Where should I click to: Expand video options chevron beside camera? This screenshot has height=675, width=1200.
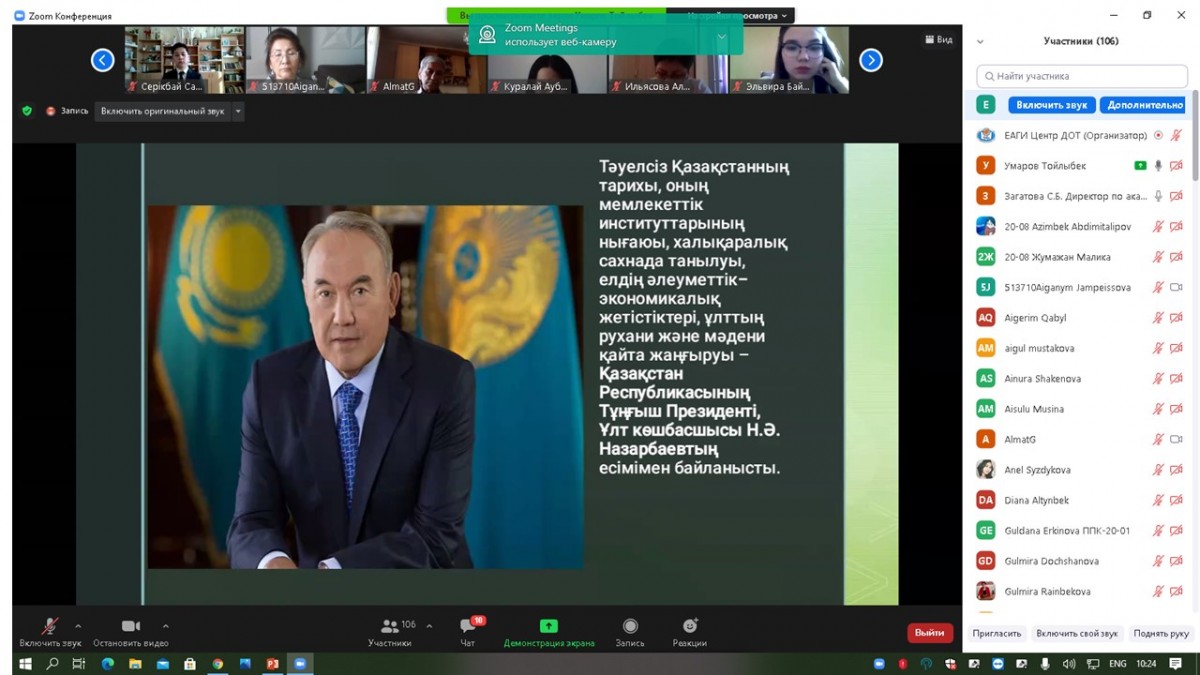pyautogui.click(x=165, y=627)
